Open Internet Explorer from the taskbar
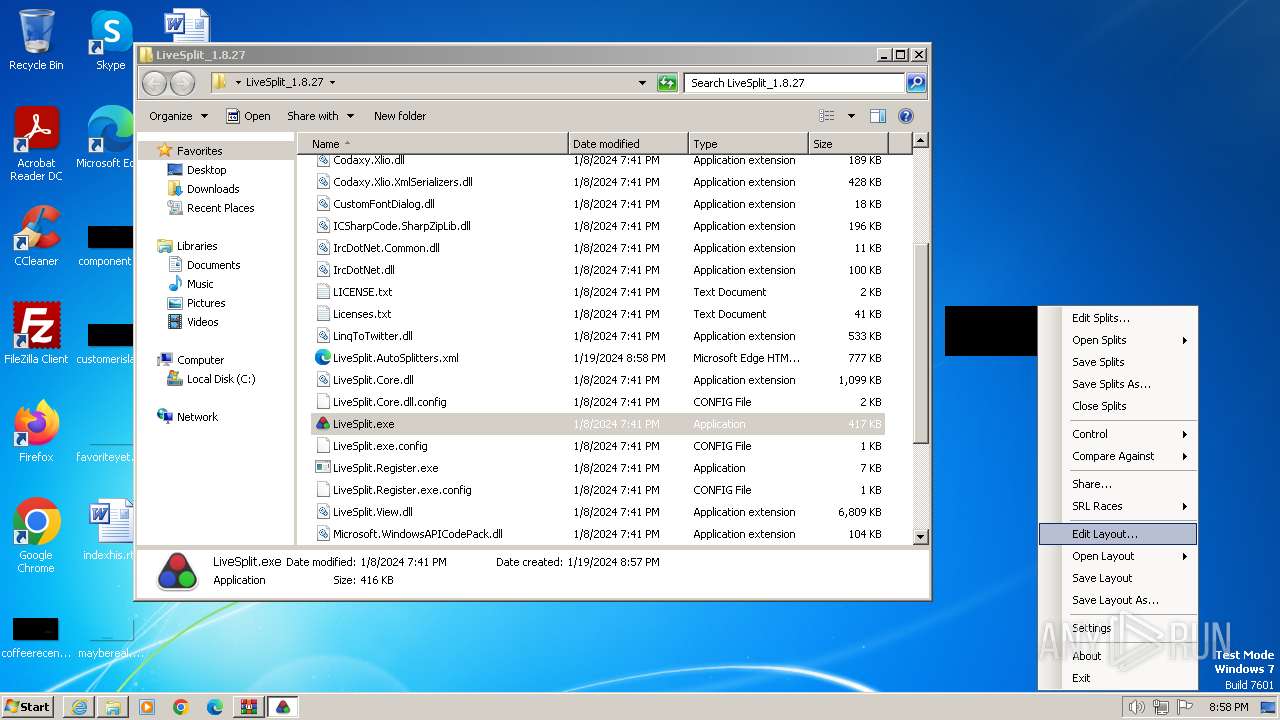The height and width of the screenshot is (720, 1280). coord(79,707)
